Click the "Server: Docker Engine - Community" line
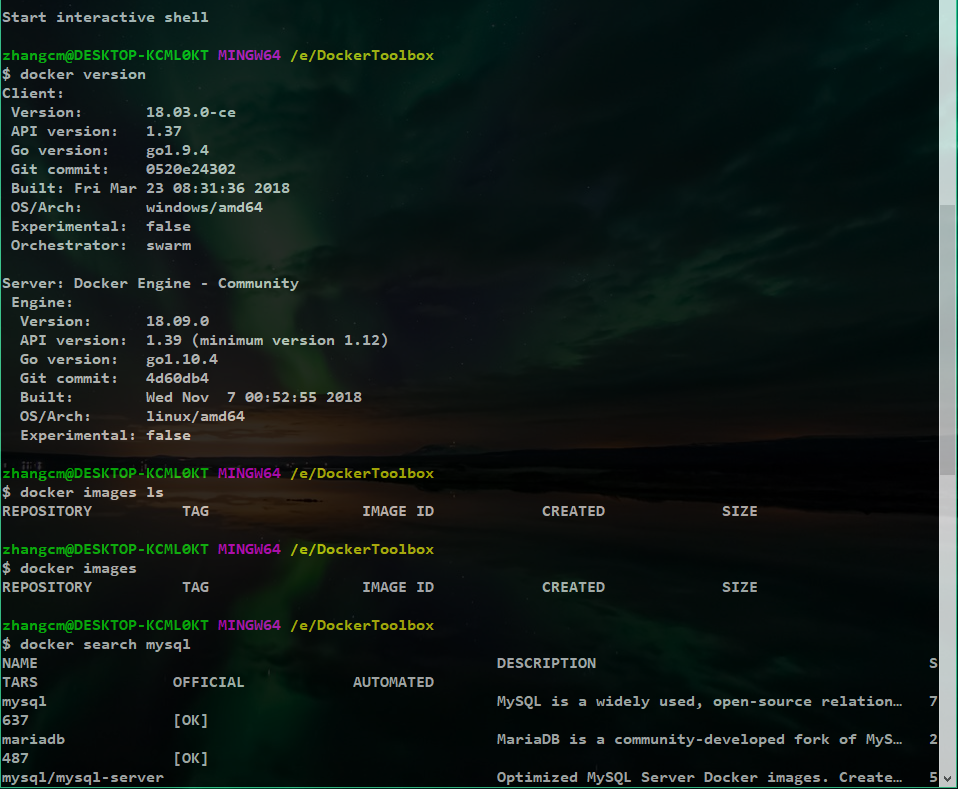Screen dimensions: 958x789 coord(150,283)
